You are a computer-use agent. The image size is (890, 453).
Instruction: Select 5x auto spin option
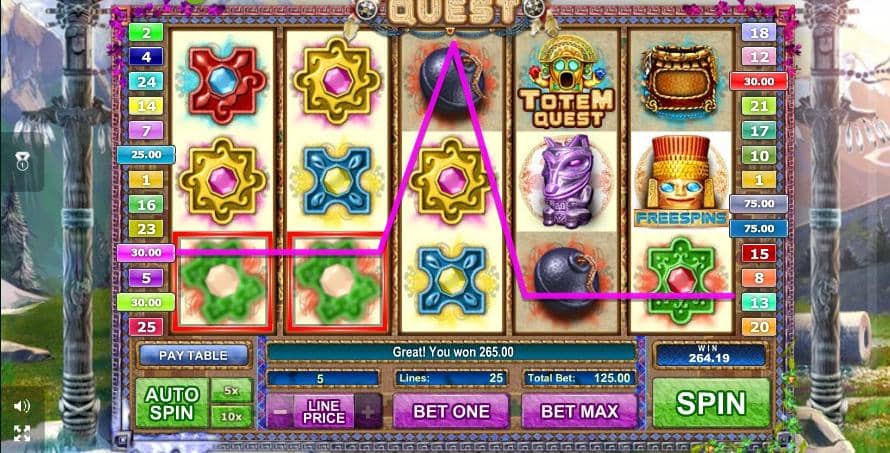pyautogui.click(x=232, y=391)
